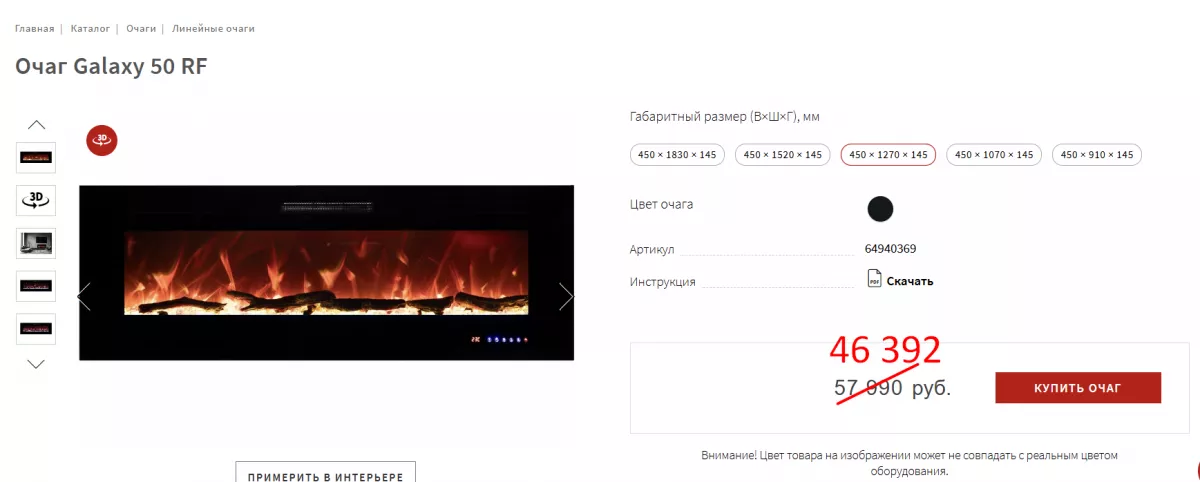Show next fireplace image with right arrow
Viewport: 1200px width, 482px height.
pos(566,296)
